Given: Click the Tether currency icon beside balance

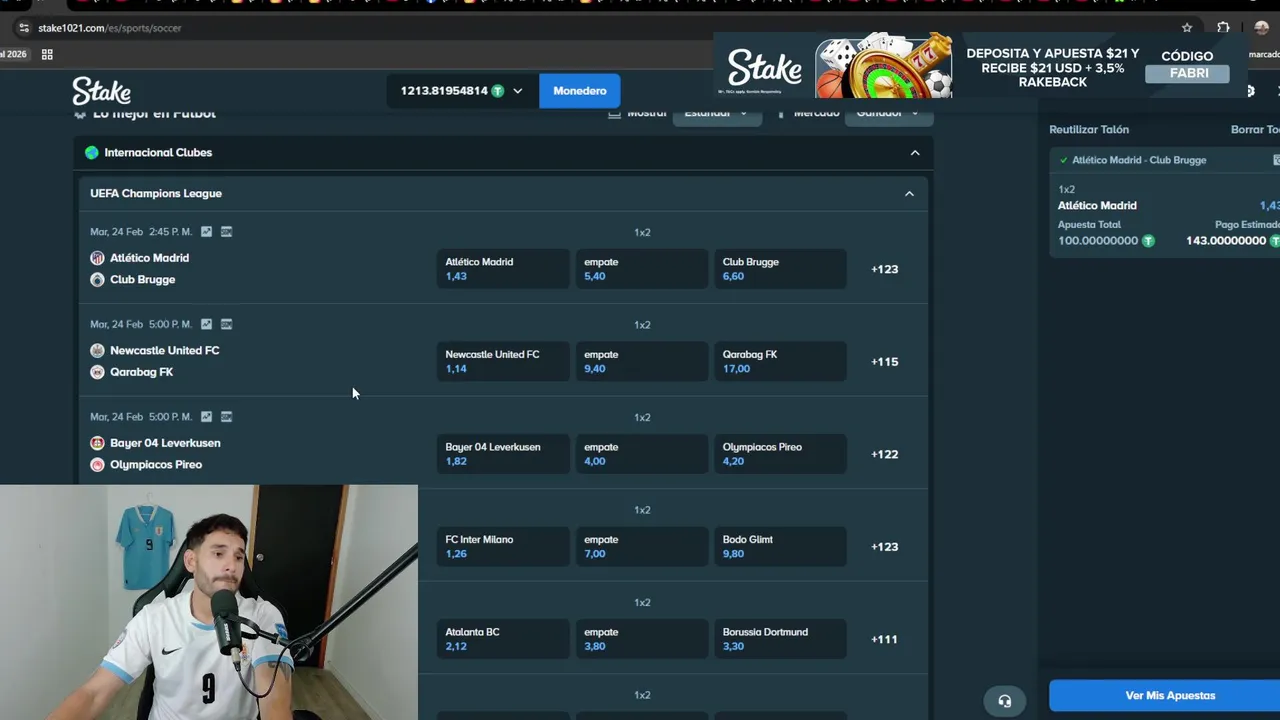Looking at the screenshot, I should (497, 91).
